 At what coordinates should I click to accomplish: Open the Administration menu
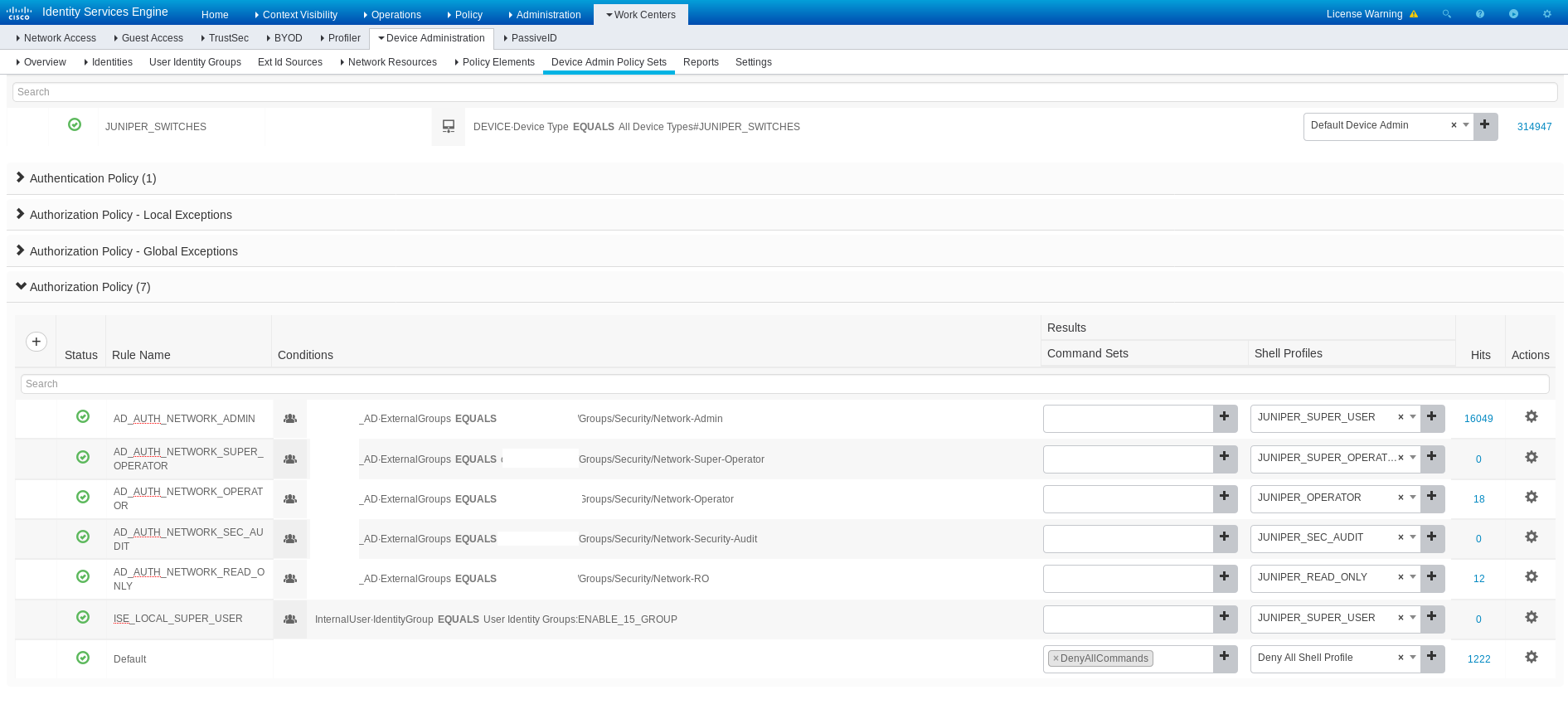point(545,15)
